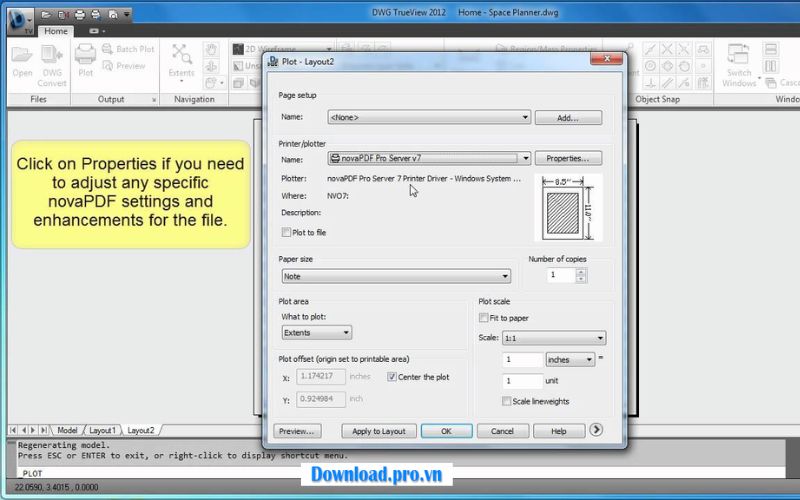The width and height of the screenshot is (800, 500).
Task: Toggle the Tangent object snap icon
Action: point(684,66)
